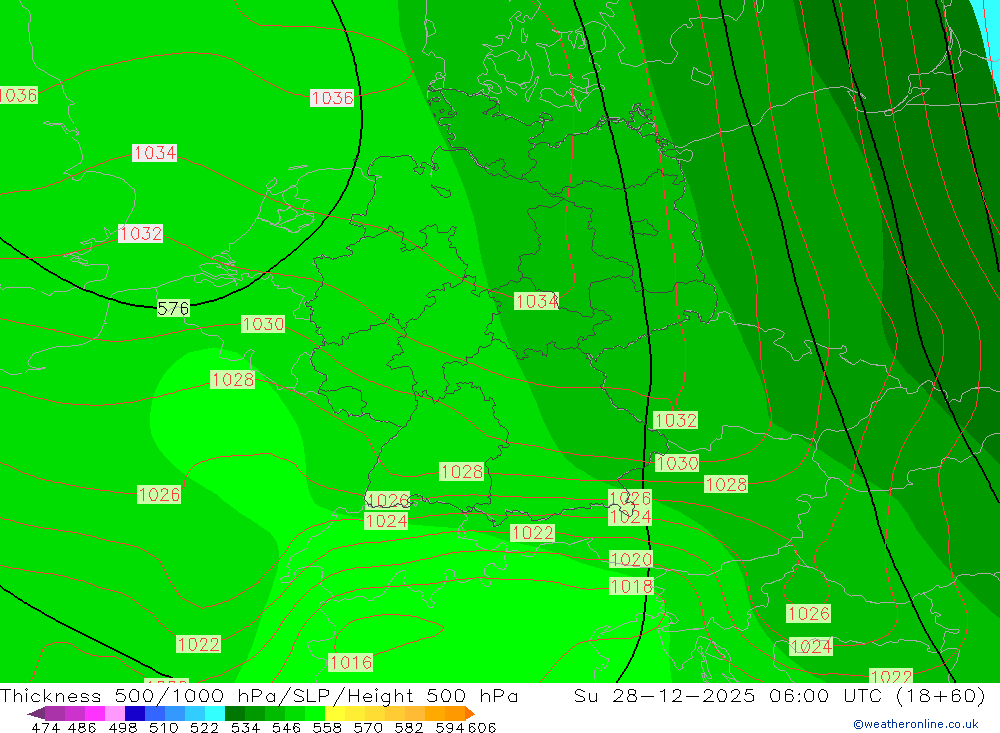1000x733 pixels.
Task: Pick the dark navy blue legend swatch
Action: point(135,713)
